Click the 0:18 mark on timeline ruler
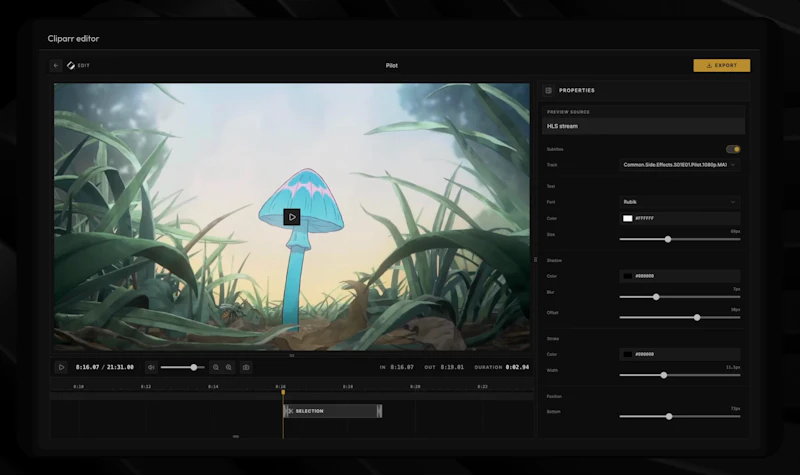This screenshot has width=800, height=475. coord(347,387)
